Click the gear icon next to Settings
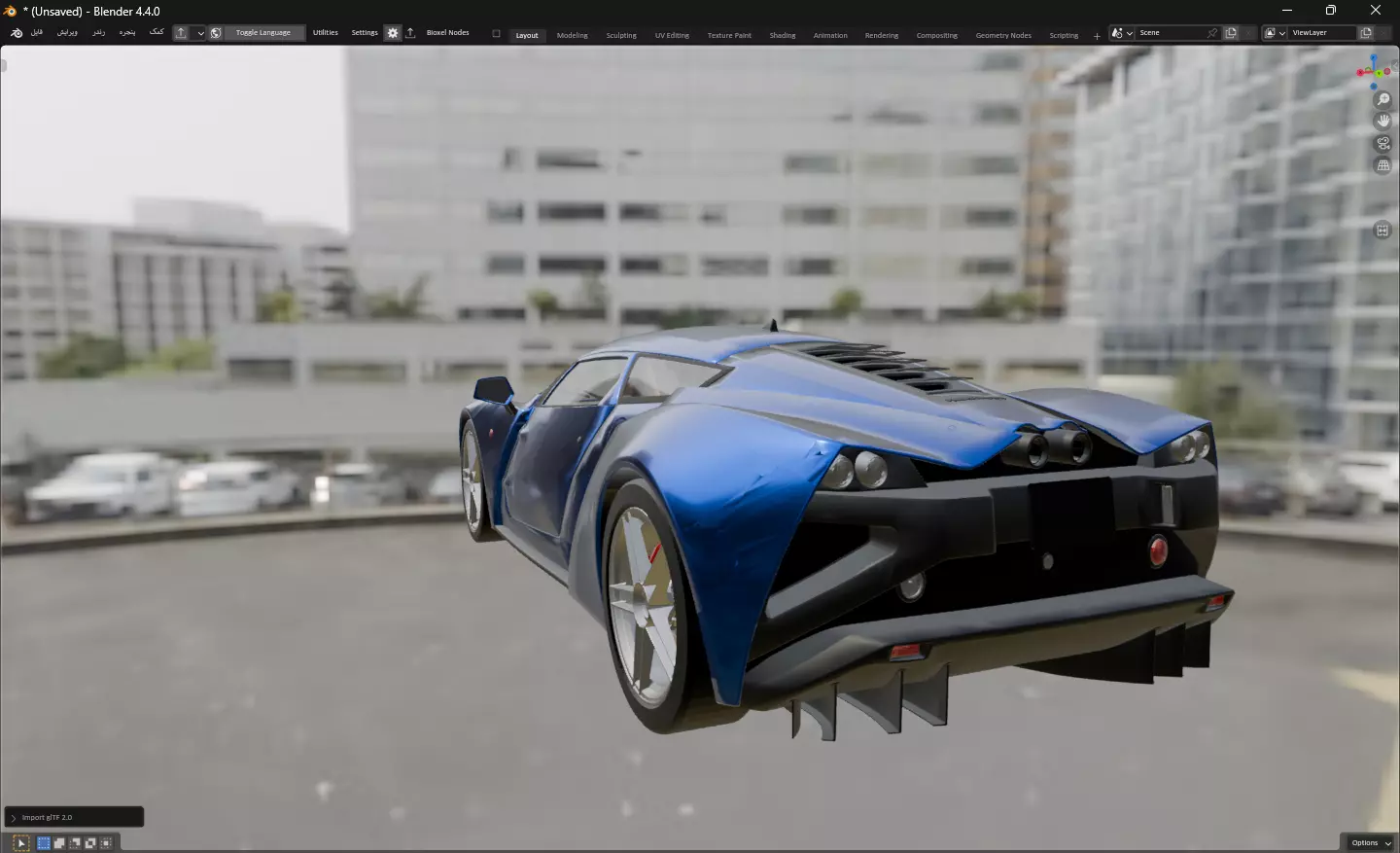The height and width of the screenshot is (853, 1400). coord(393,33)
